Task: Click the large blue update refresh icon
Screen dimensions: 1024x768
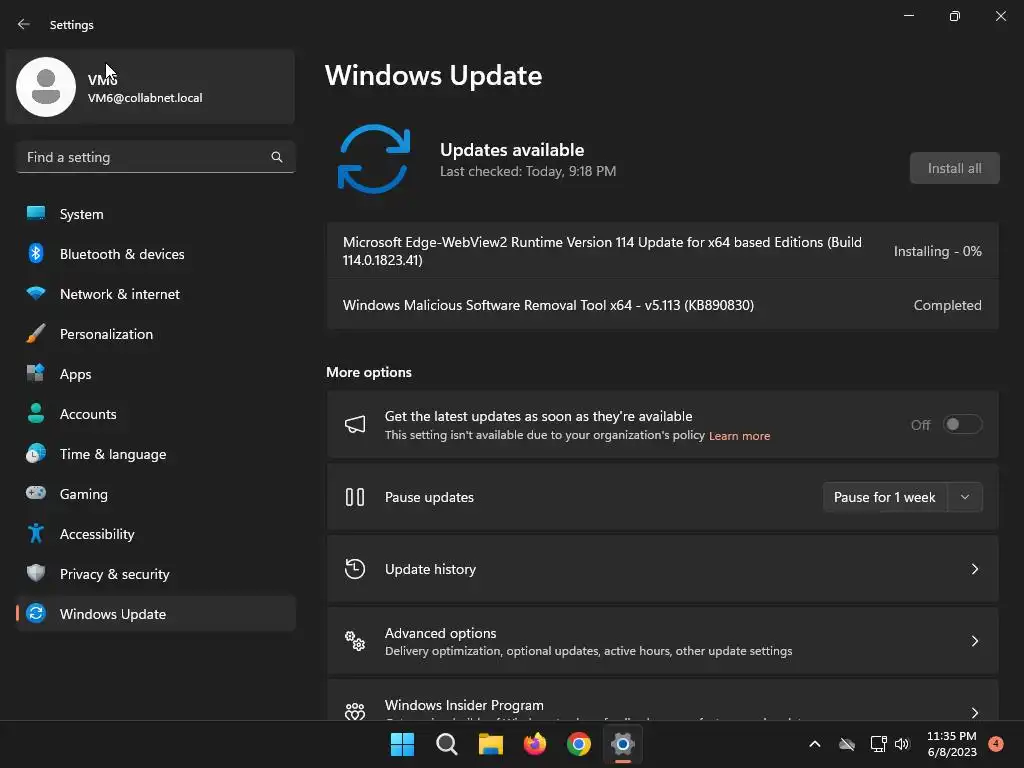Action: tap(374, 159)
